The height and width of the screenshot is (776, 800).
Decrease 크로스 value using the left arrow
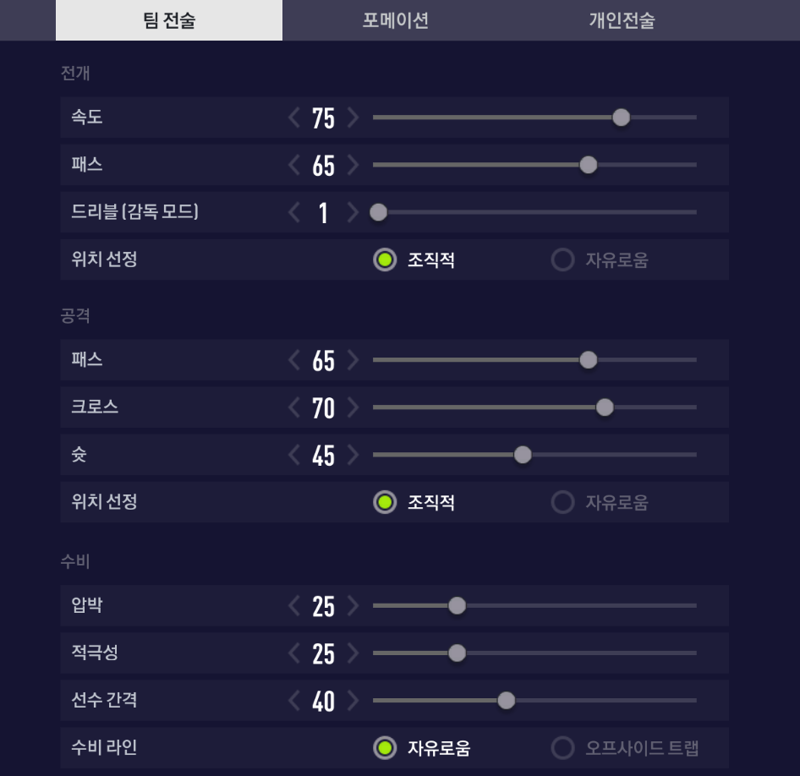click(x=294, y=408)
